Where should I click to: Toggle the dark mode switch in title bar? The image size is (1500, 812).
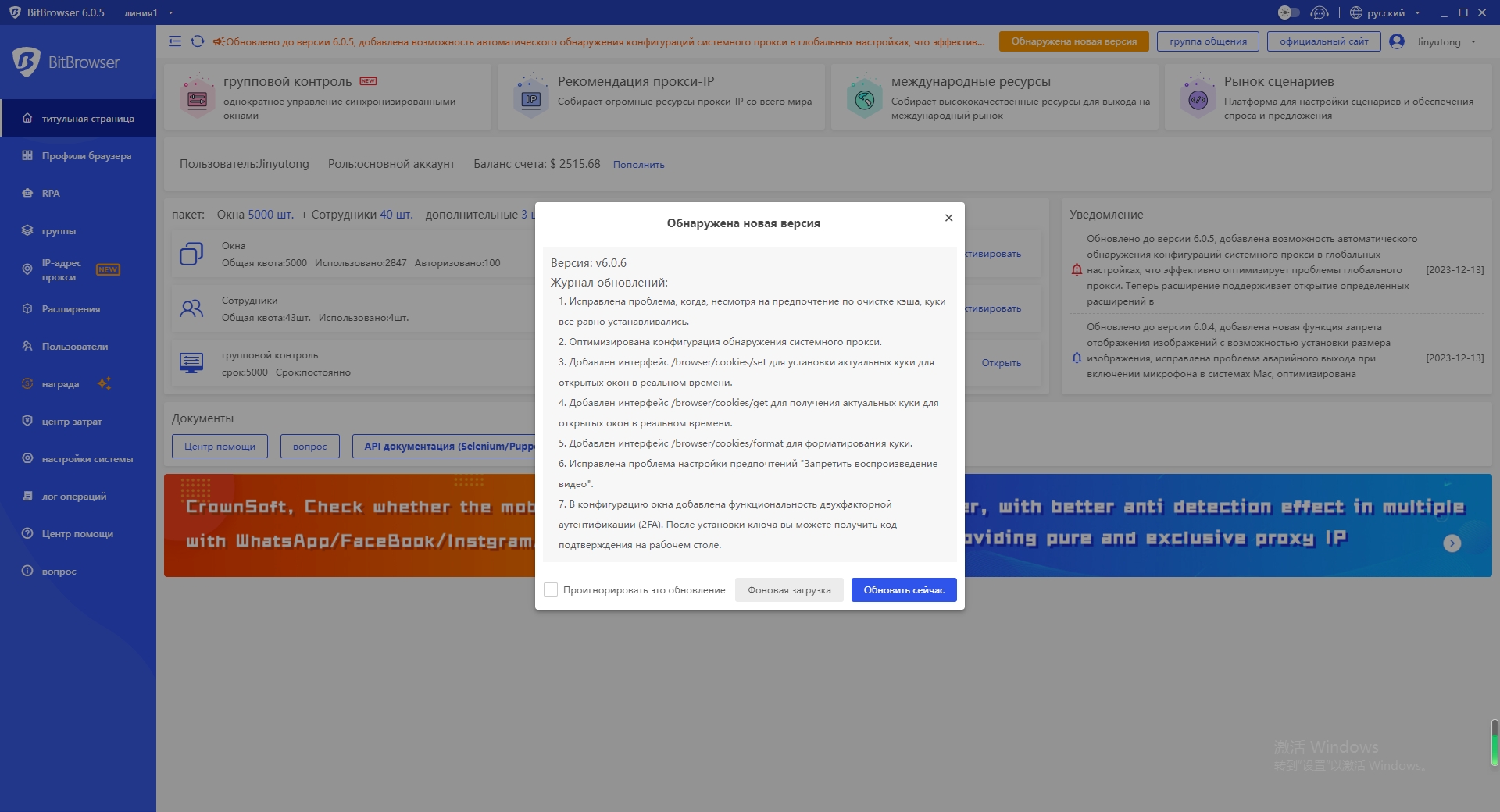[x=1288, y=12]
